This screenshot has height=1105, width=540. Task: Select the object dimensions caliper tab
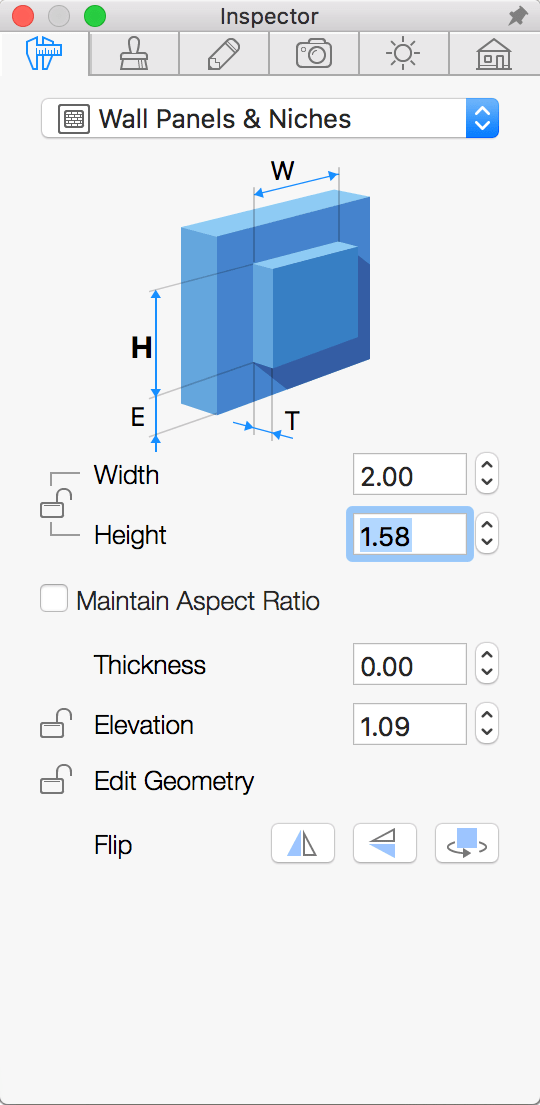coord(44,54)
